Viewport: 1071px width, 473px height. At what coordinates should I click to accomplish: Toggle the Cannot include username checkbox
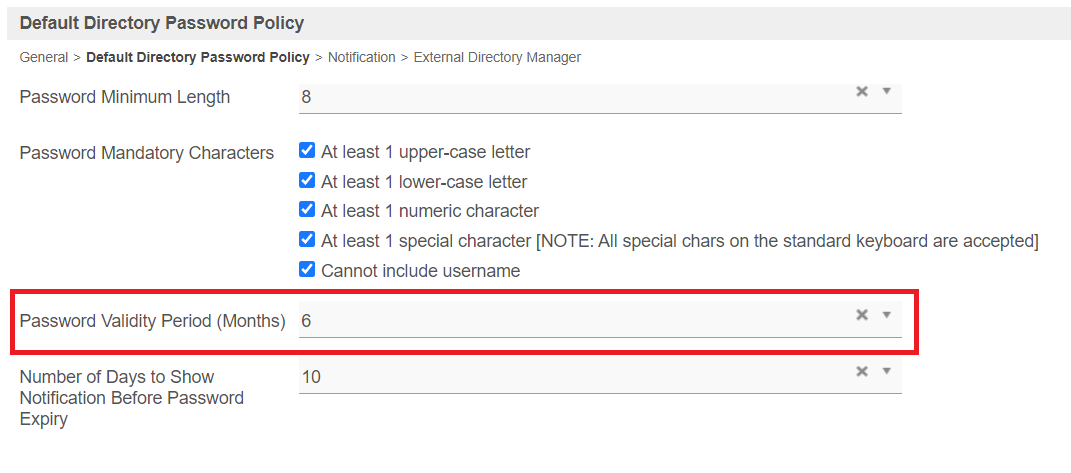coord(307,270)
